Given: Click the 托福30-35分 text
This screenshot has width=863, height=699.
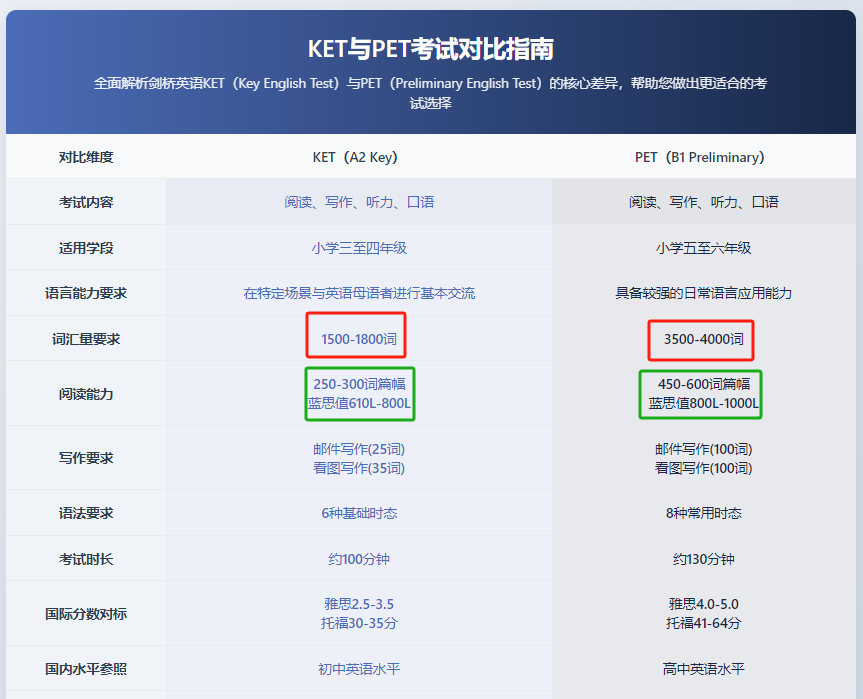Looking at the screenshot, I should pyautogui.click(x=359, y=623).
